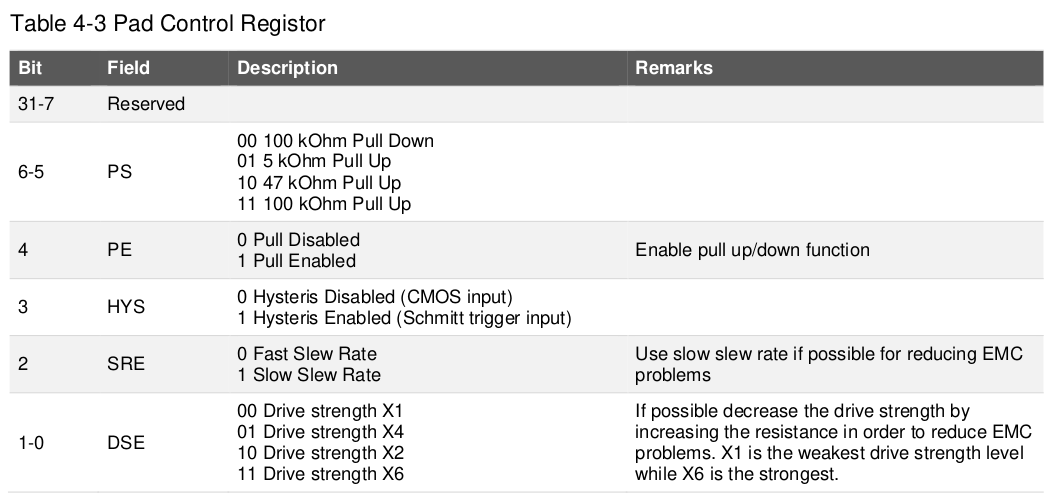
Task: Click "1 Hysteris Enabled (Schmitt trigger input)" text
Action: 403,318
